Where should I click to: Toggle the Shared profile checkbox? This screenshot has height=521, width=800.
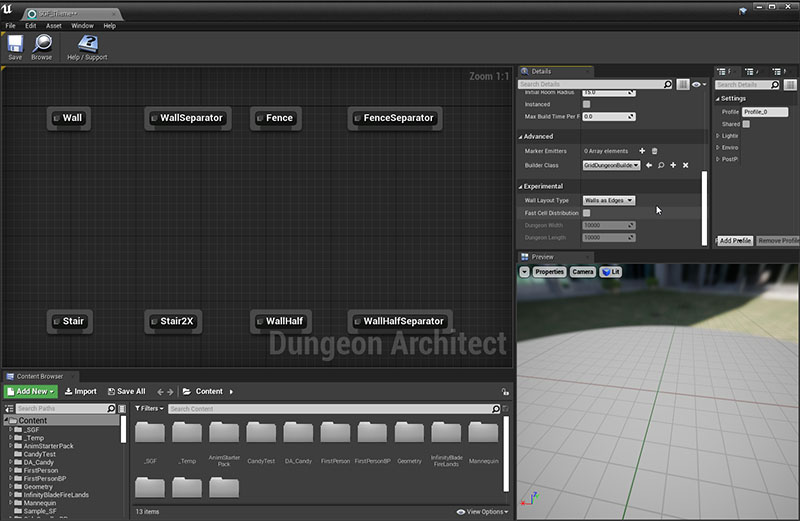[x=746, y=124]
